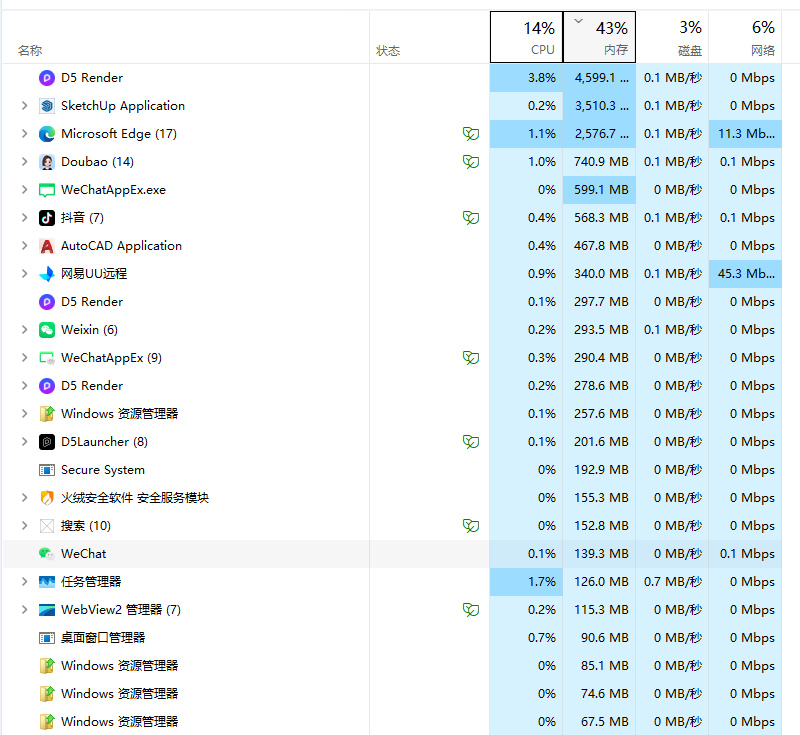Expand the Weixin (6) group

[x=24, y=330]
